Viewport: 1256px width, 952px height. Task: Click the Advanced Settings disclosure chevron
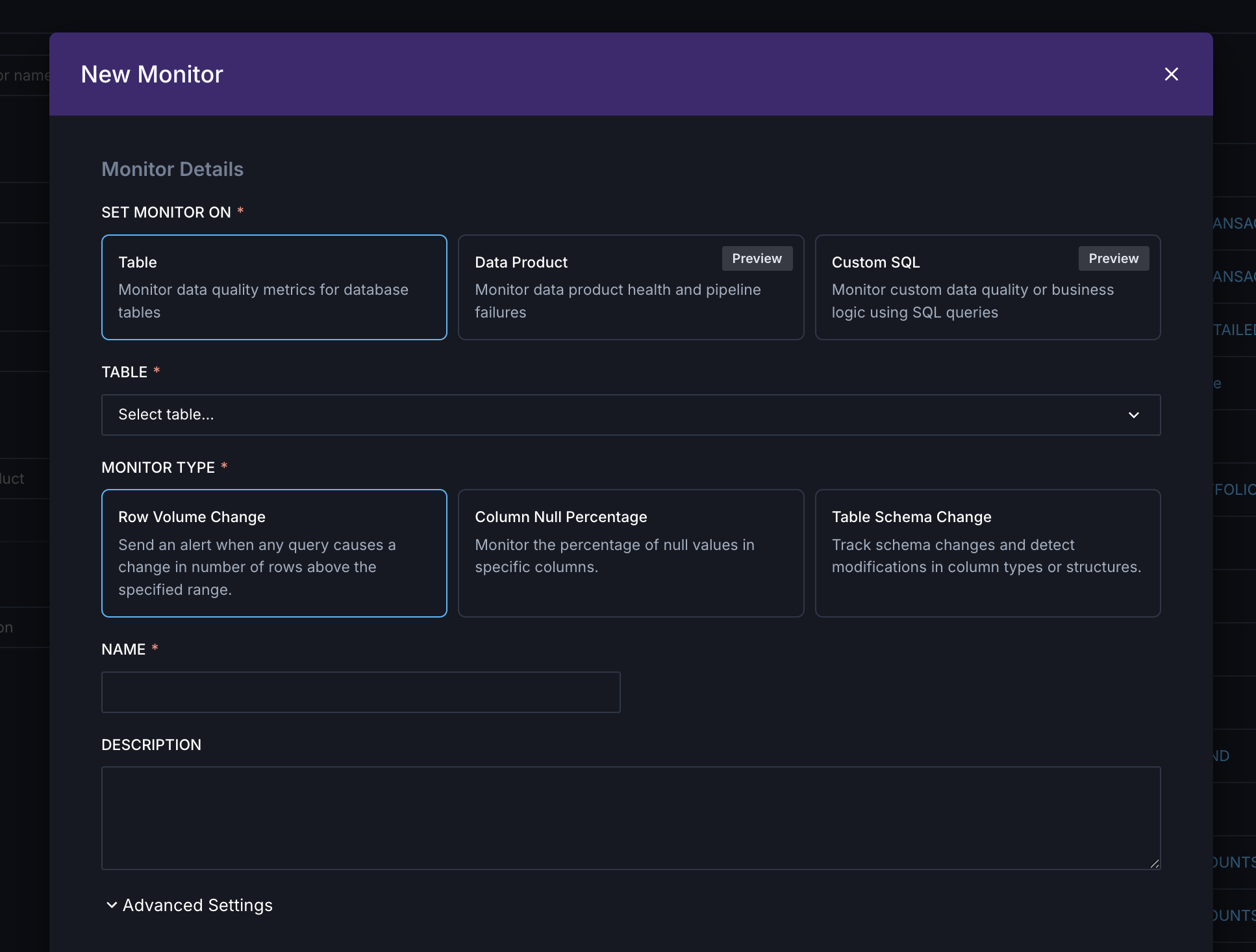point(111,905)
